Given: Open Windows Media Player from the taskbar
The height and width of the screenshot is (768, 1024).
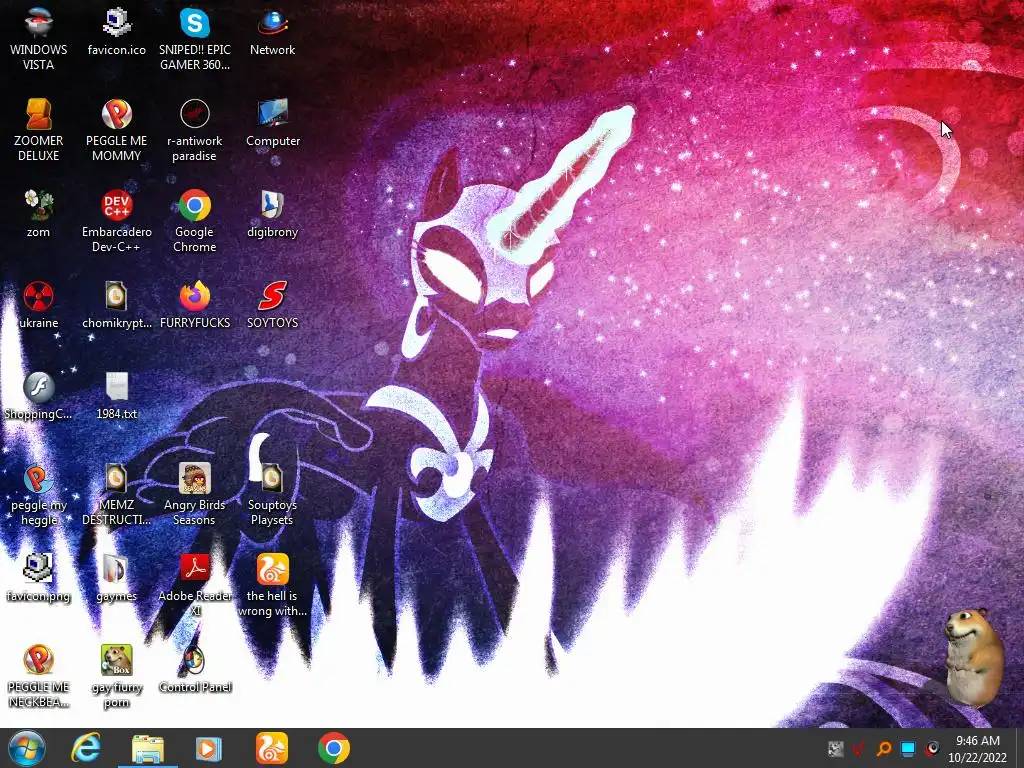Looking at the screenshot, I should click(x=208, y=748).
